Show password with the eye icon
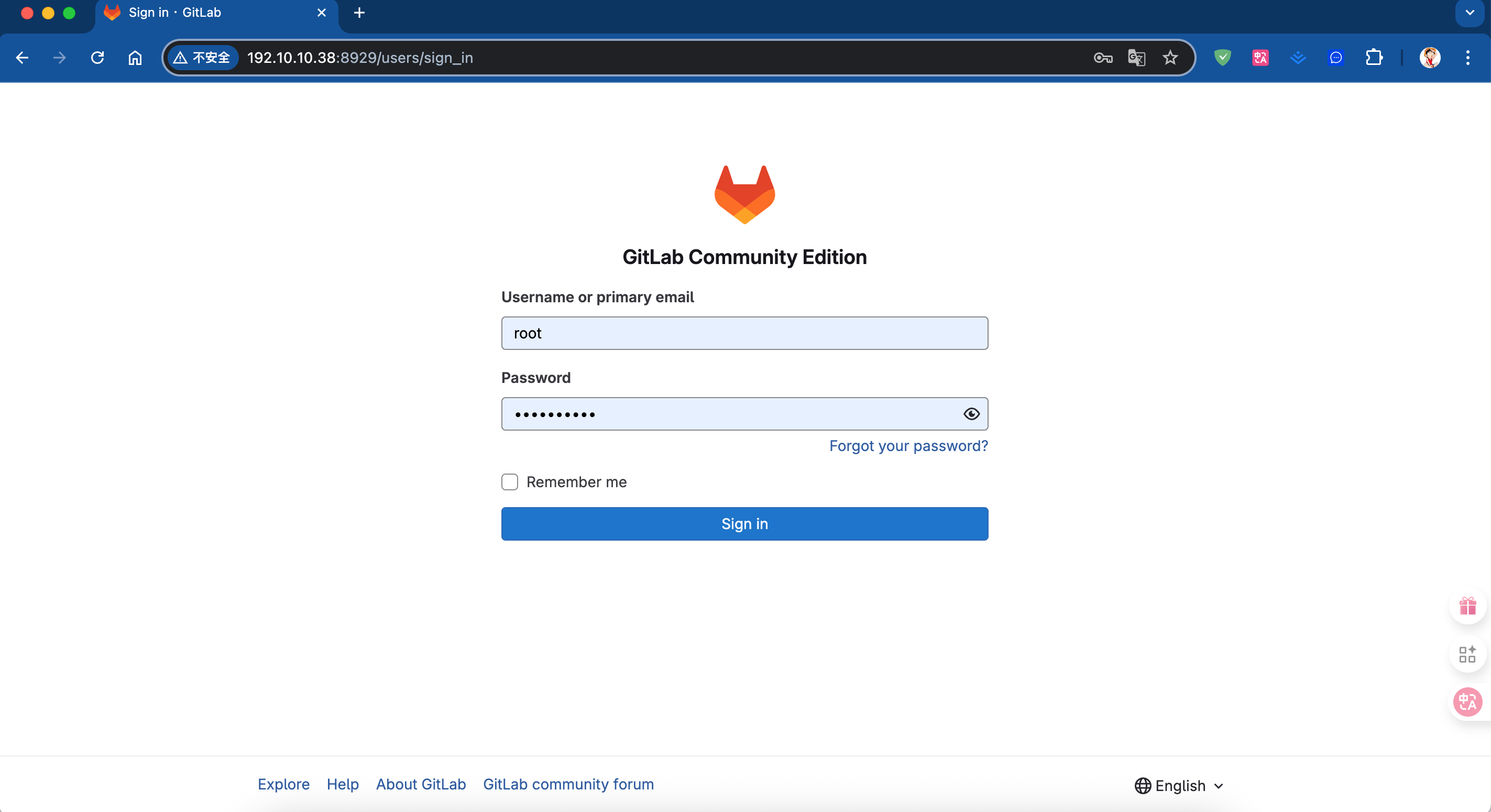 (971, 414)
